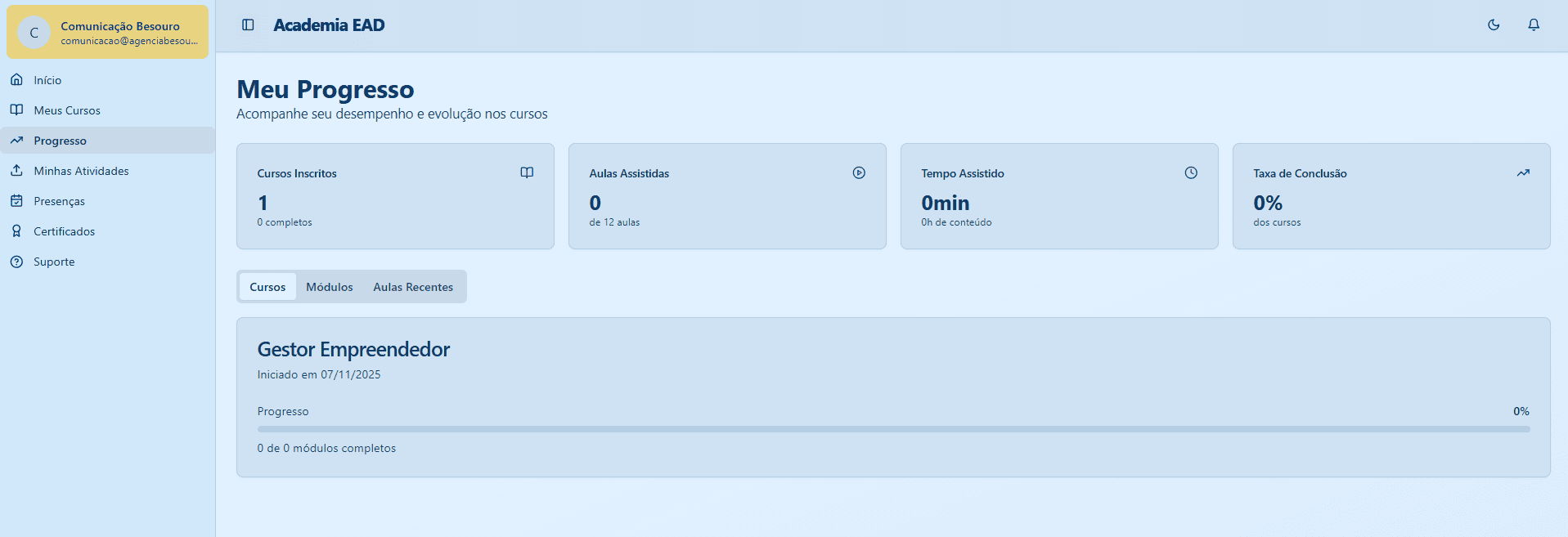Toggle the sidebar panel icon
This screenshot has height=537, width=1568.
coord(248,25)
